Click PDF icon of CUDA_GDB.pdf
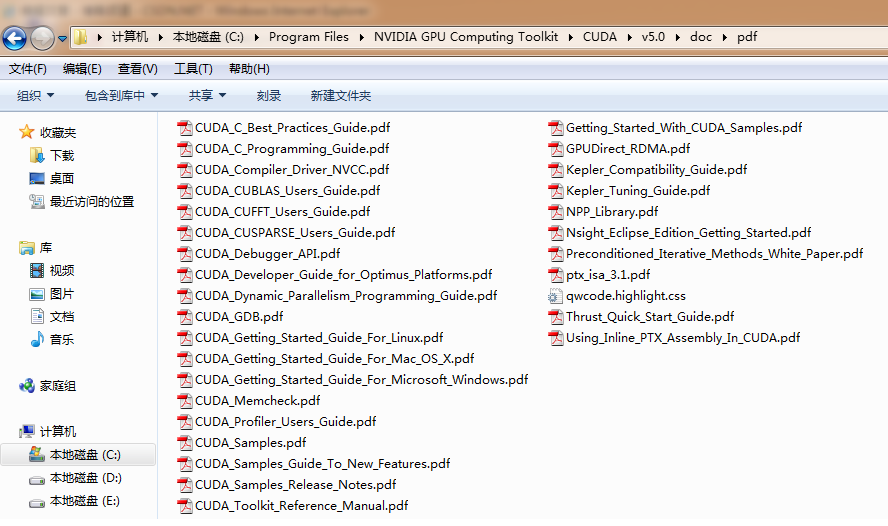888x526 pixels. (185, 317)
